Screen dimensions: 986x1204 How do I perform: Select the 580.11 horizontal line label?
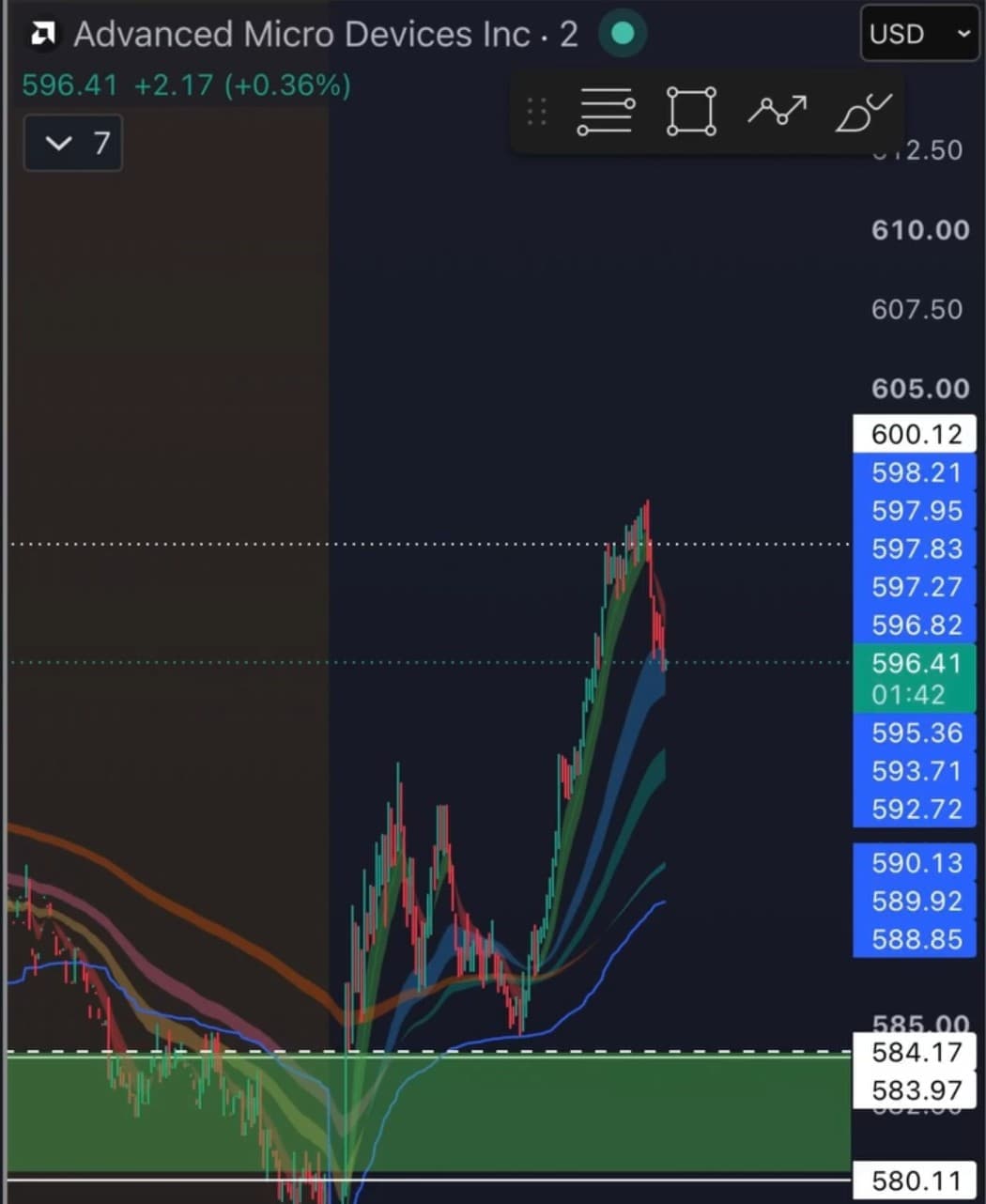click(x=916, y=1181)
